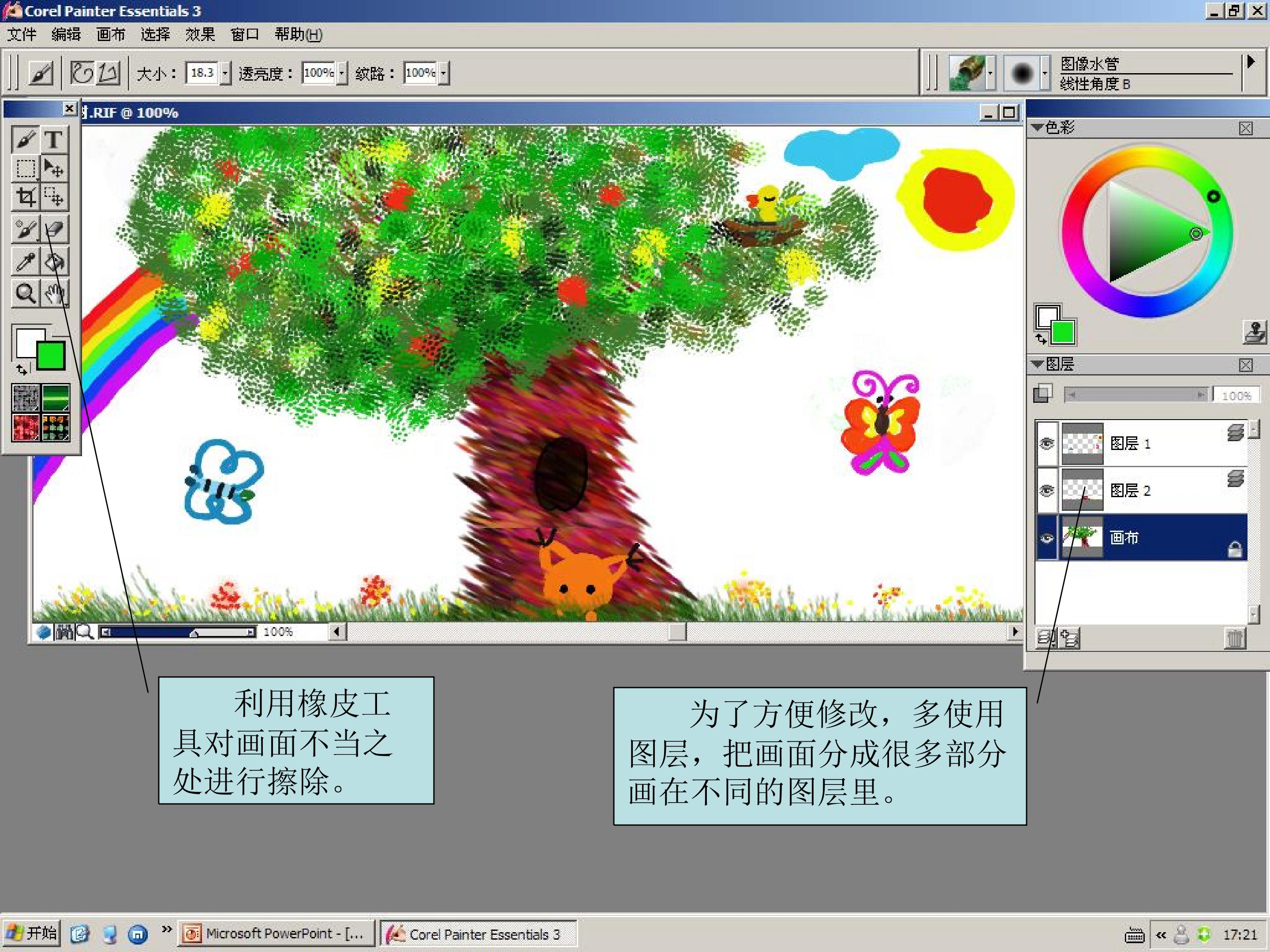Hide layer 图层 1 with eye icon
This screenshot has height=952, width=1270.
(x=1047, y=443)
